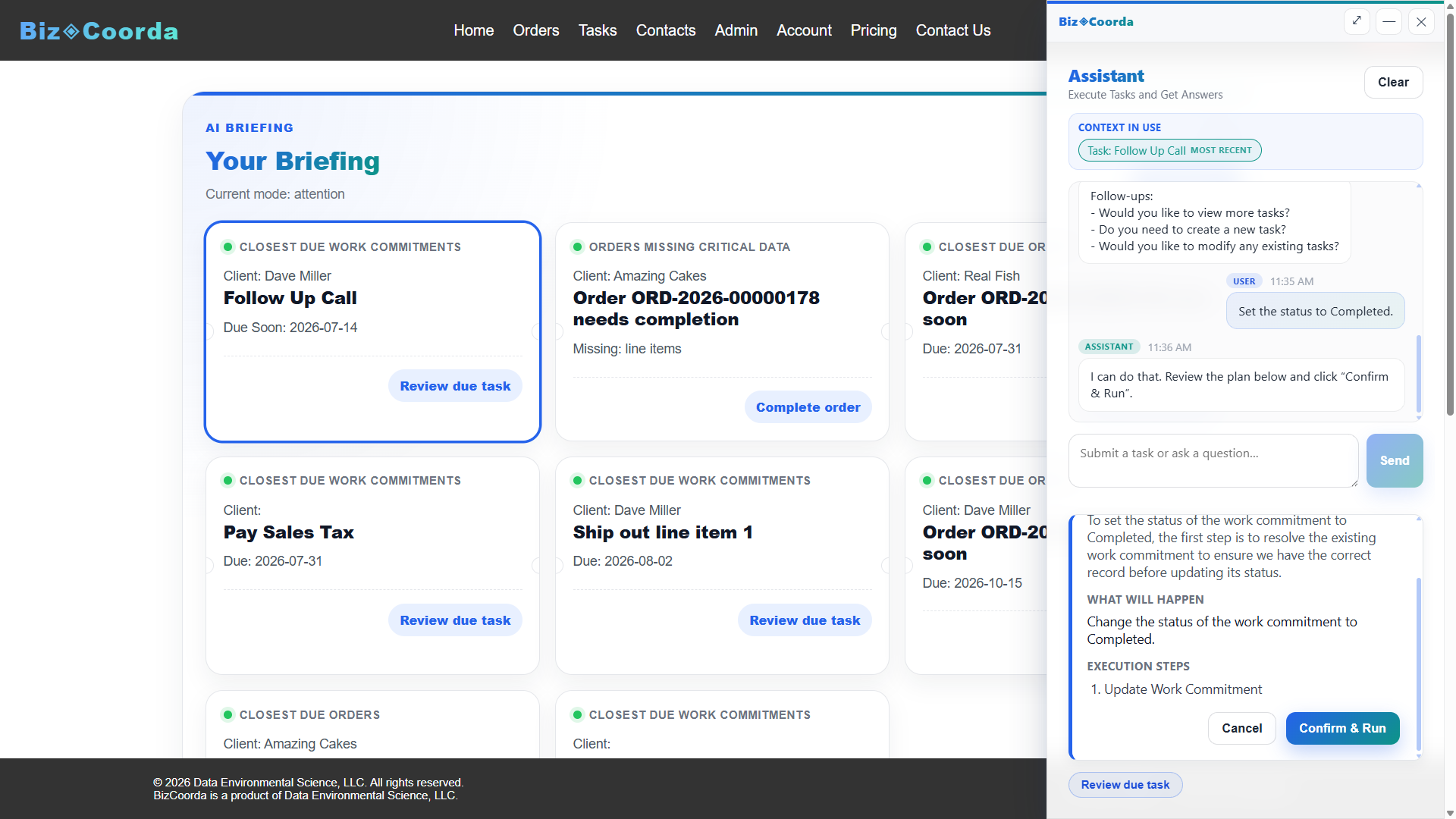Click the Task: Follow Up Call context chip

tap(1169, 150)
